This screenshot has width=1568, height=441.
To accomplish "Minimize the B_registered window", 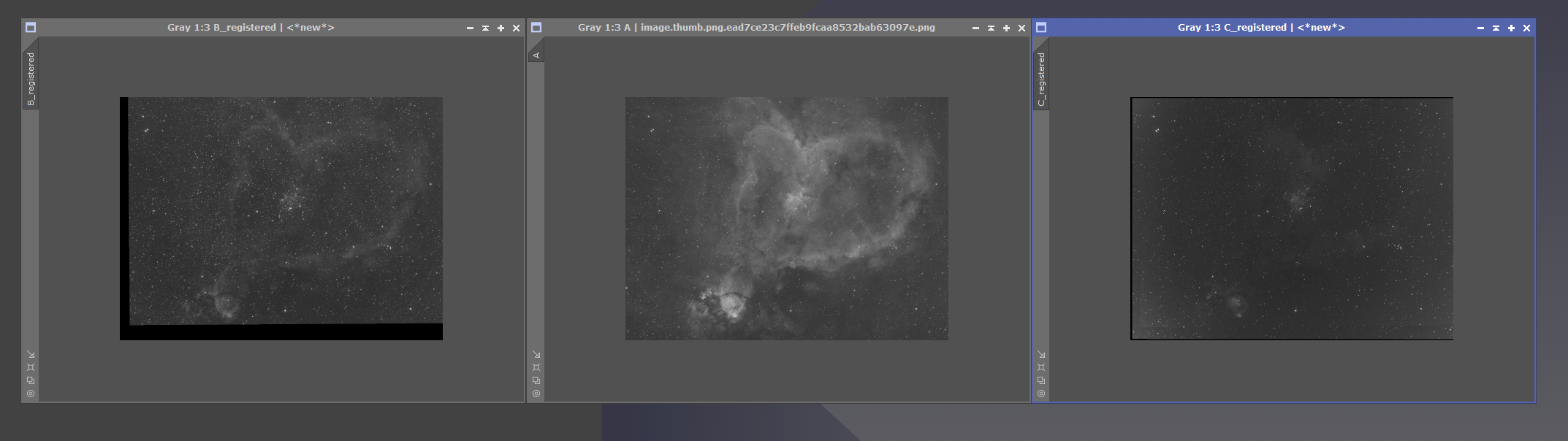I will coord(470,28).
